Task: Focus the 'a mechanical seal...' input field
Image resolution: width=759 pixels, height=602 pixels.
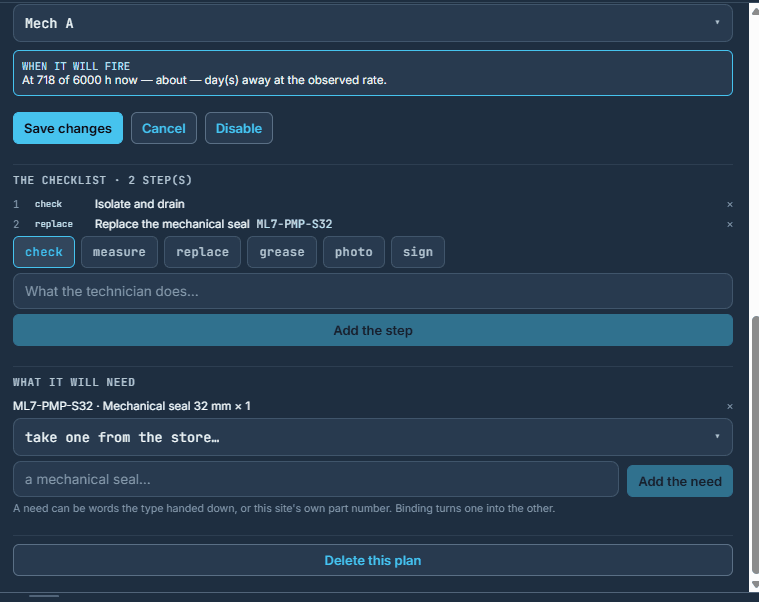Action: 316,479
